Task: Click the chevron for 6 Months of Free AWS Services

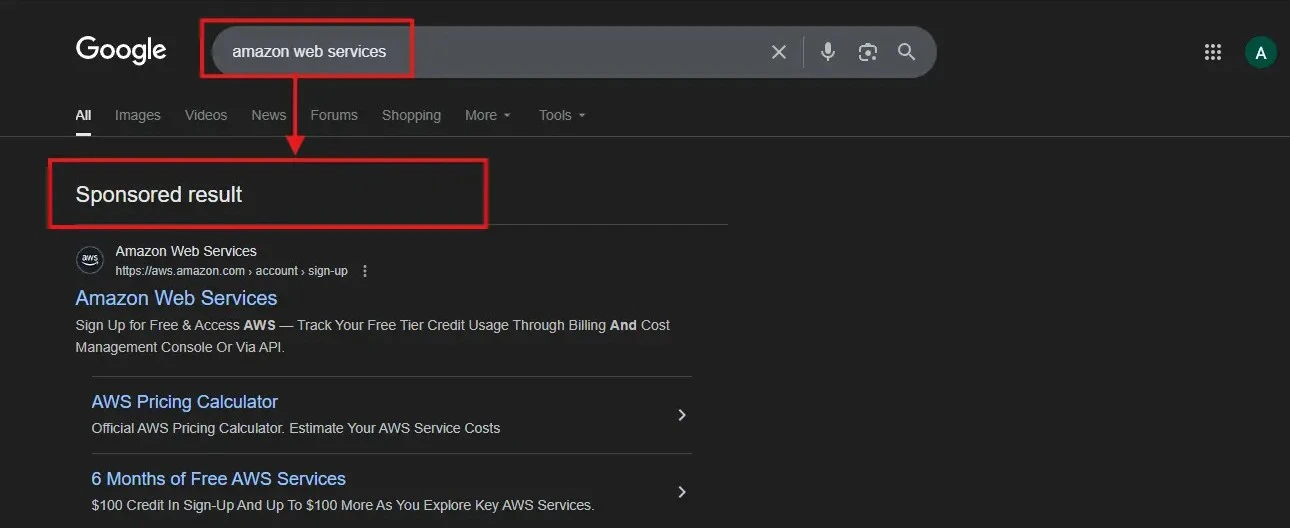Action: coord(682,492)
